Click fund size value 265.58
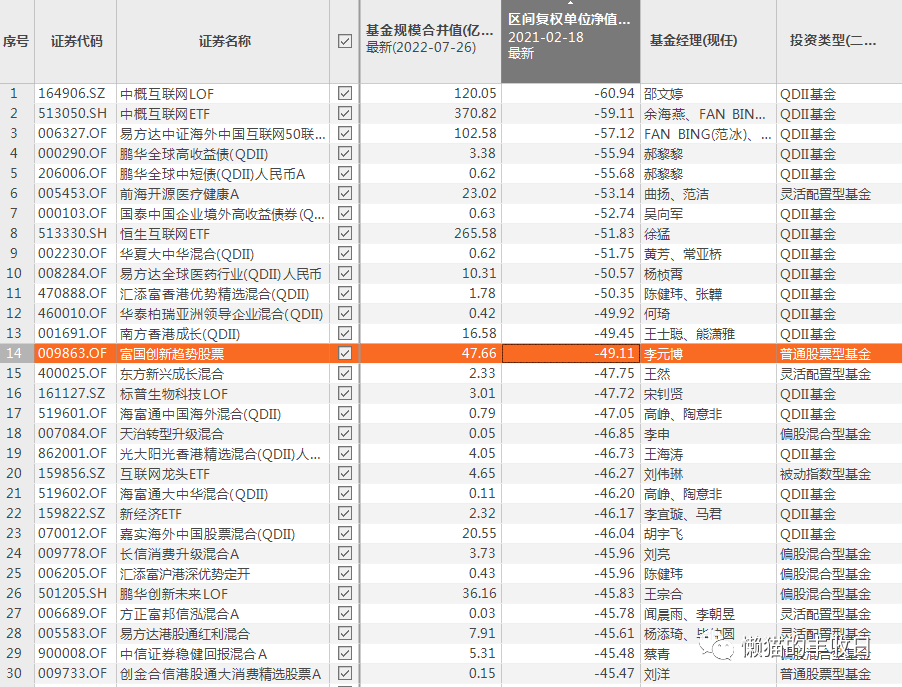The width and height of the screenshot is (902, 687). [x=475, y=233]
